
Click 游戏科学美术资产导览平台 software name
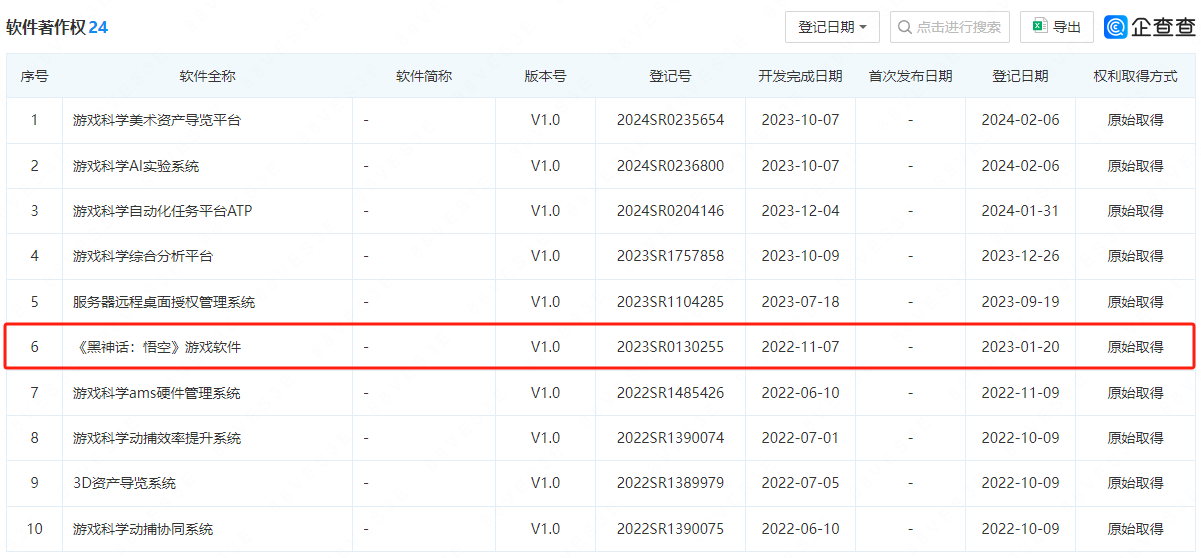[x=157, y=120]
